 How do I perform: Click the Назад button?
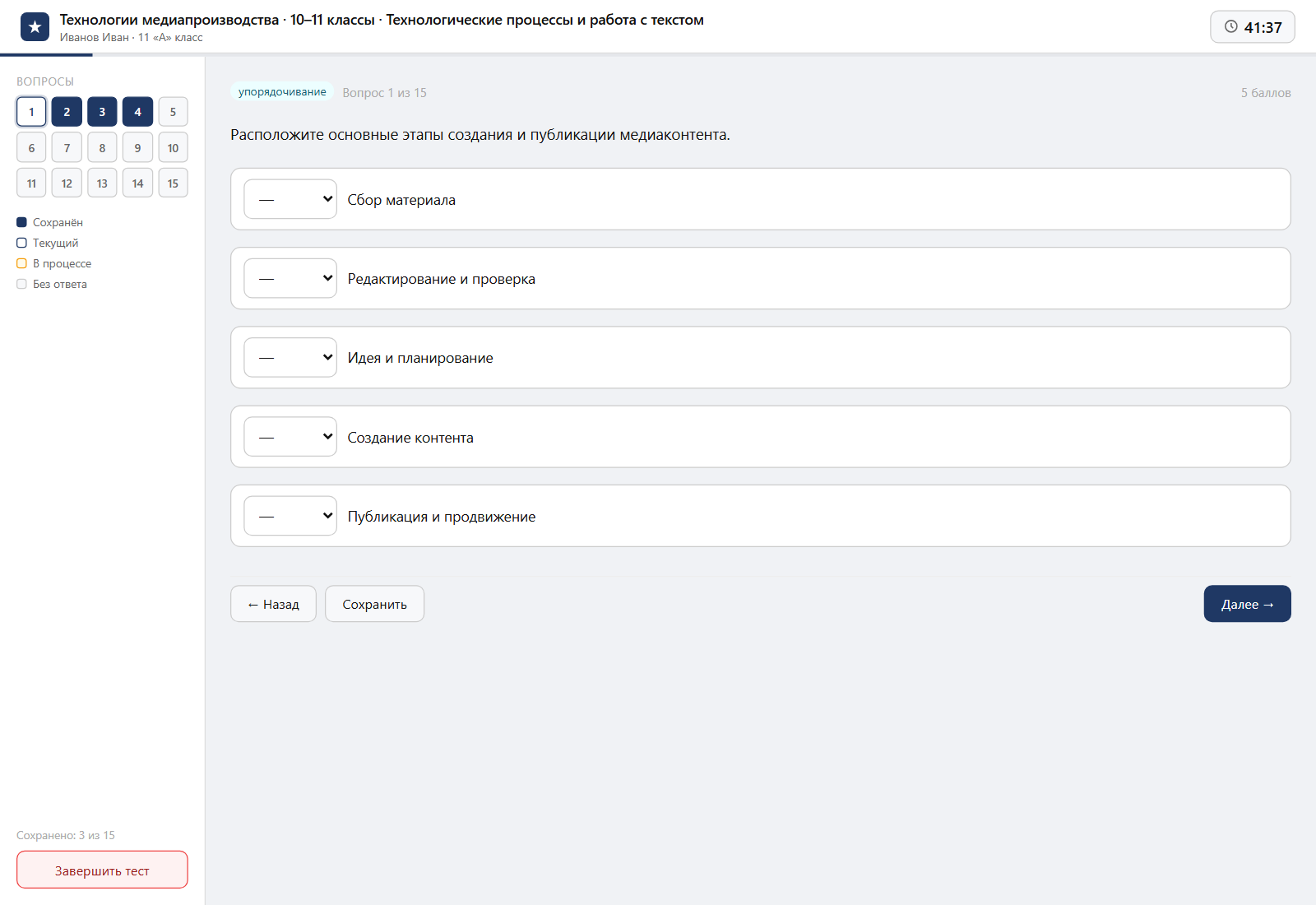tap(273, 604)
